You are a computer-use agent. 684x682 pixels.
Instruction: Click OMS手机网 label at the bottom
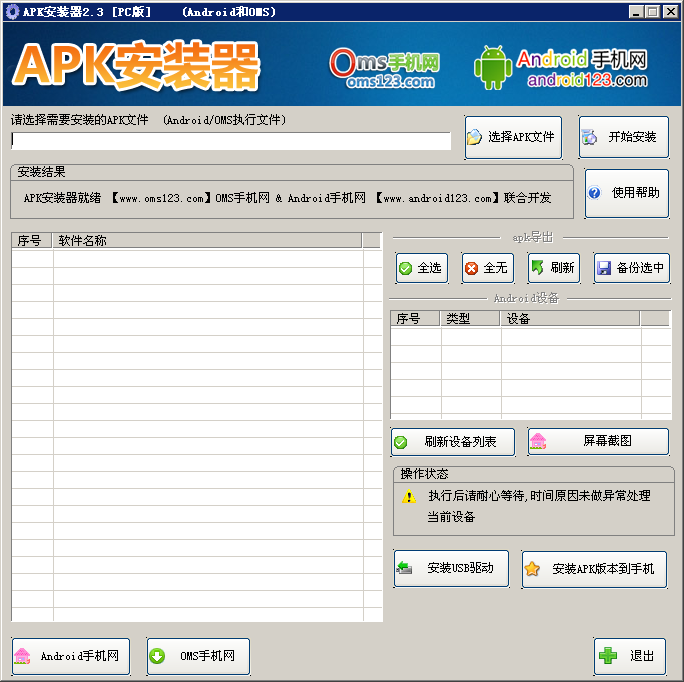click(207, 656)
